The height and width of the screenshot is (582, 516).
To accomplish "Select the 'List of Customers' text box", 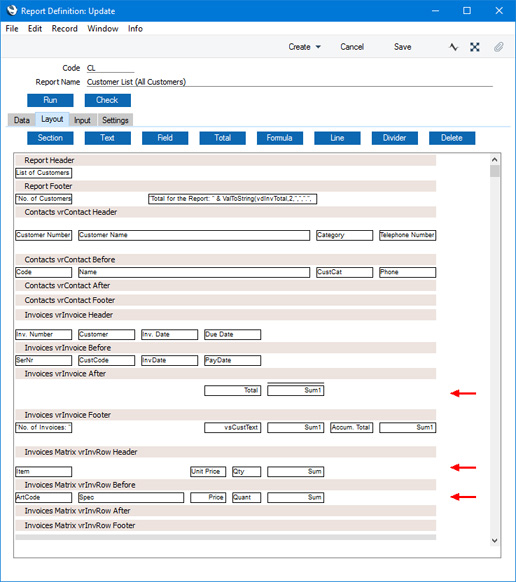I will (x=43, y=173).
